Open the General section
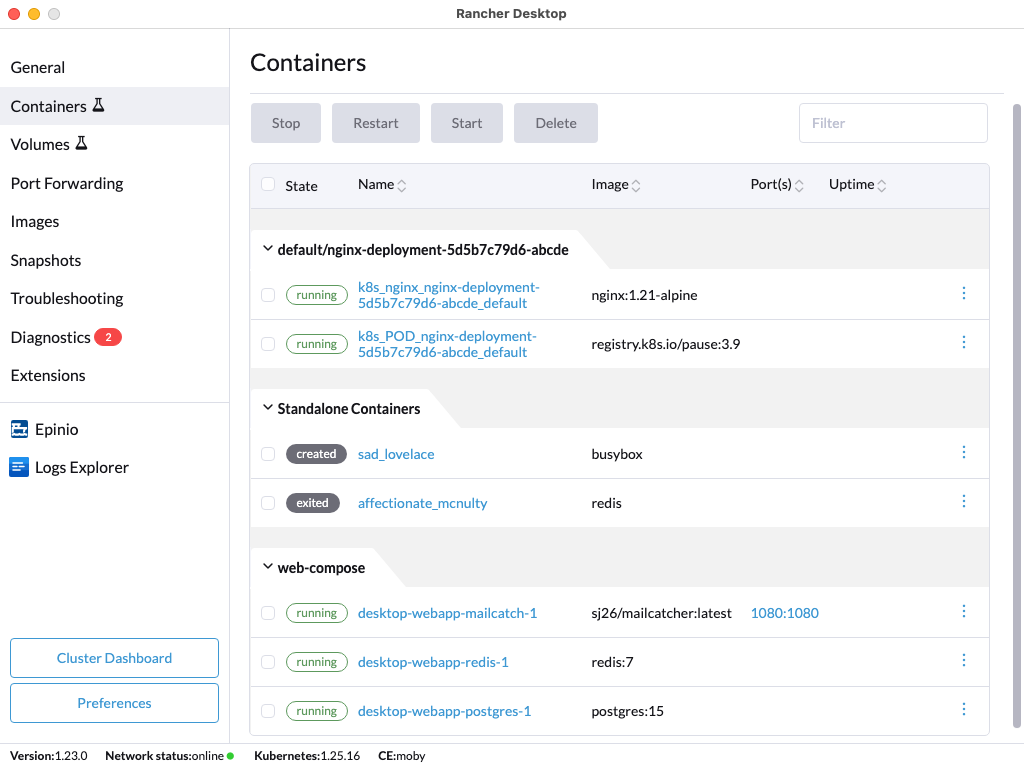This screenshot has width=1024, height=768. point(114,67)
